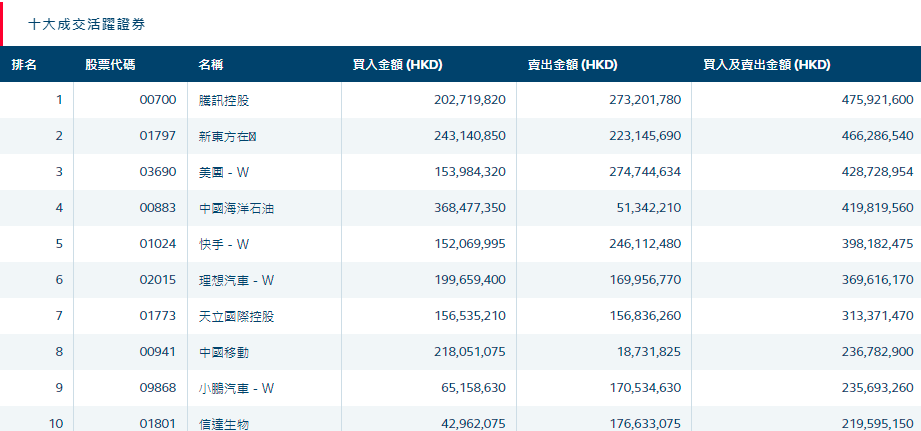Select total amount 236,782,900
Screen dimensions: 921x431
click(x=878, y=352)
